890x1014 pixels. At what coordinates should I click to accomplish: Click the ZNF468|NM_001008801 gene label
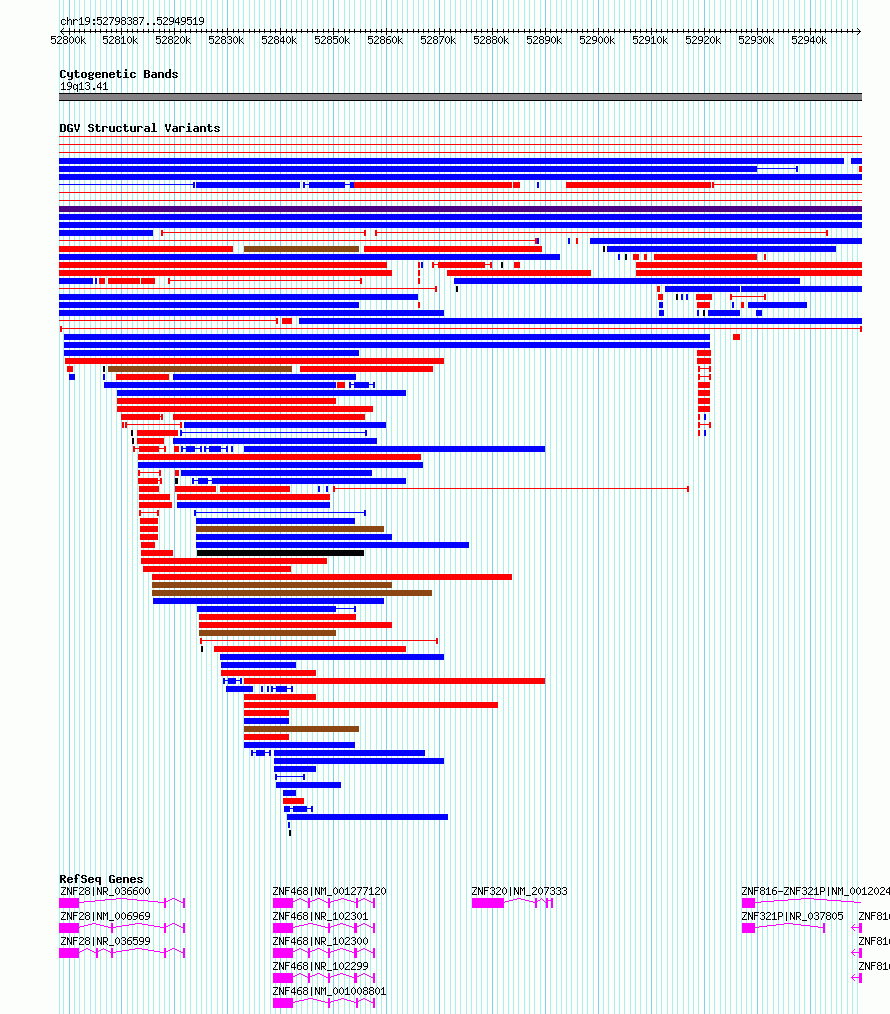pos(329,991)
